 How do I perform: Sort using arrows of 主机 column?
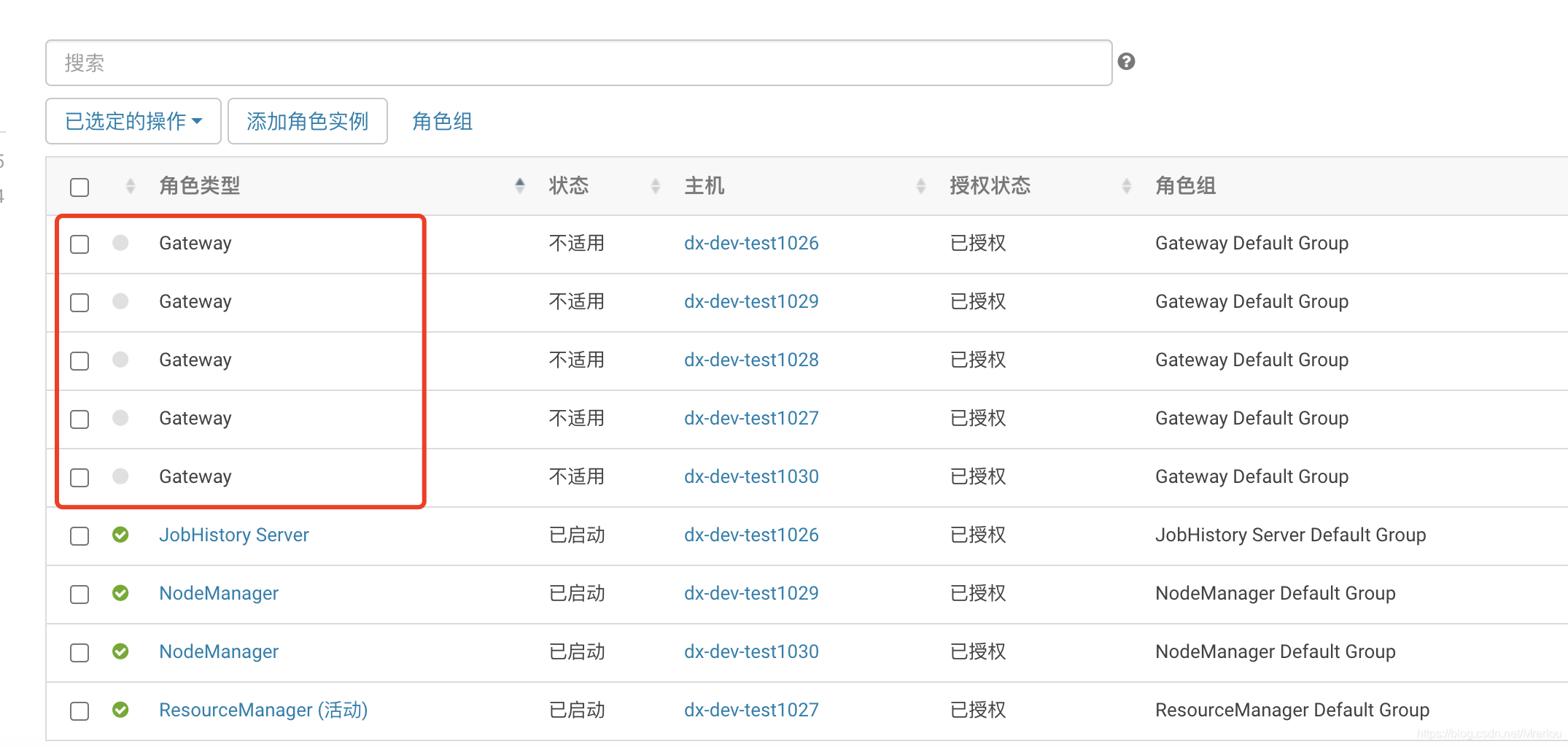click(921, 186)
